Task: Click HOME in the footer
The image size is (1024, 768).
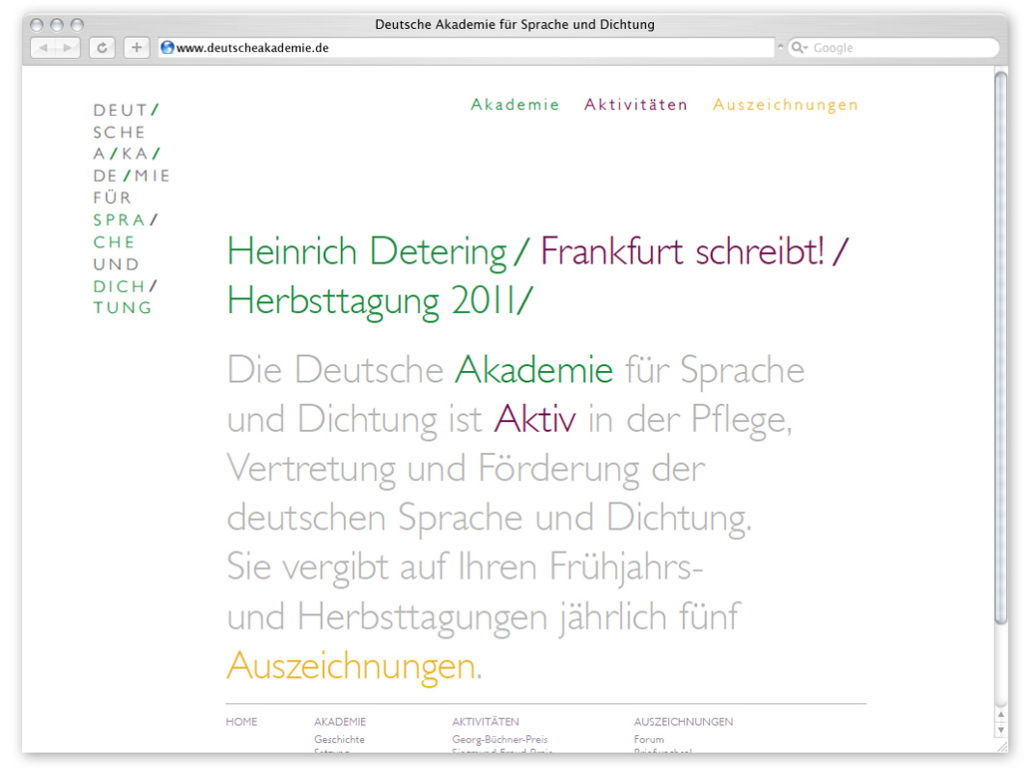Action: [240, 721]
